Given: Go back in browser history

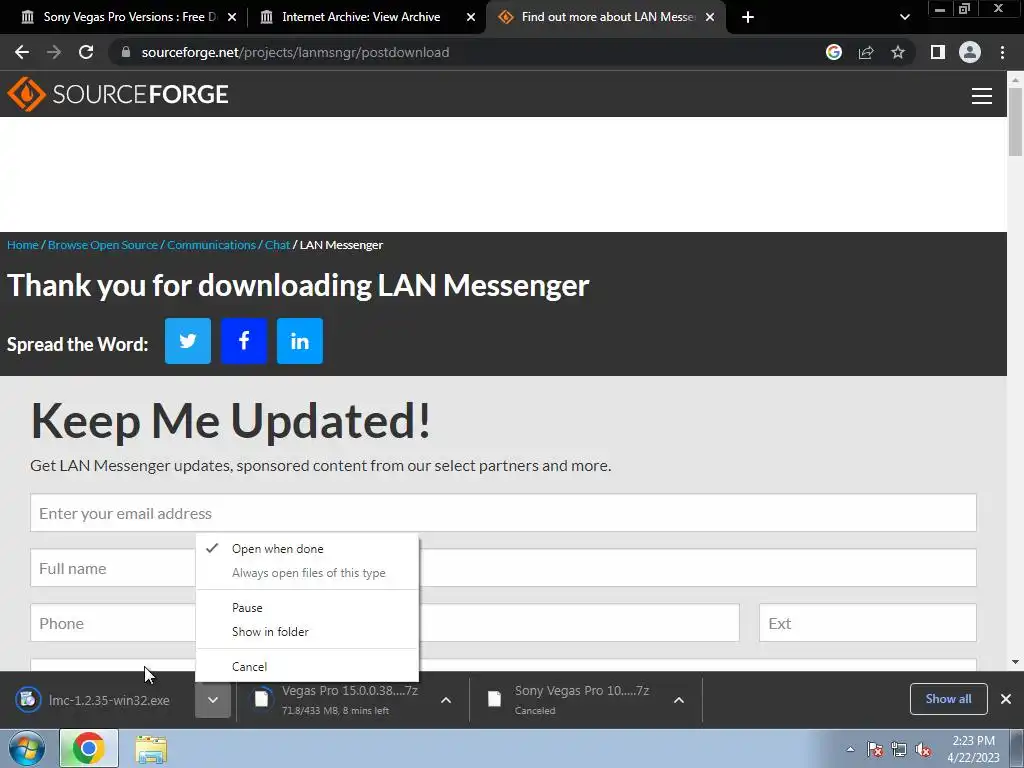Looking at the screenshot, I should (22, 52).
